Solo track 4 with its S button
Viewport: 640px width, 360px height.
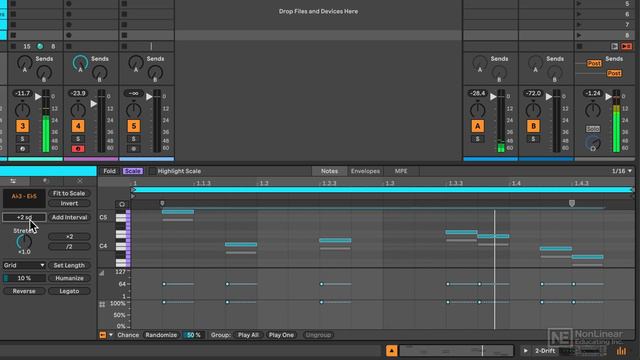(78, 139)
